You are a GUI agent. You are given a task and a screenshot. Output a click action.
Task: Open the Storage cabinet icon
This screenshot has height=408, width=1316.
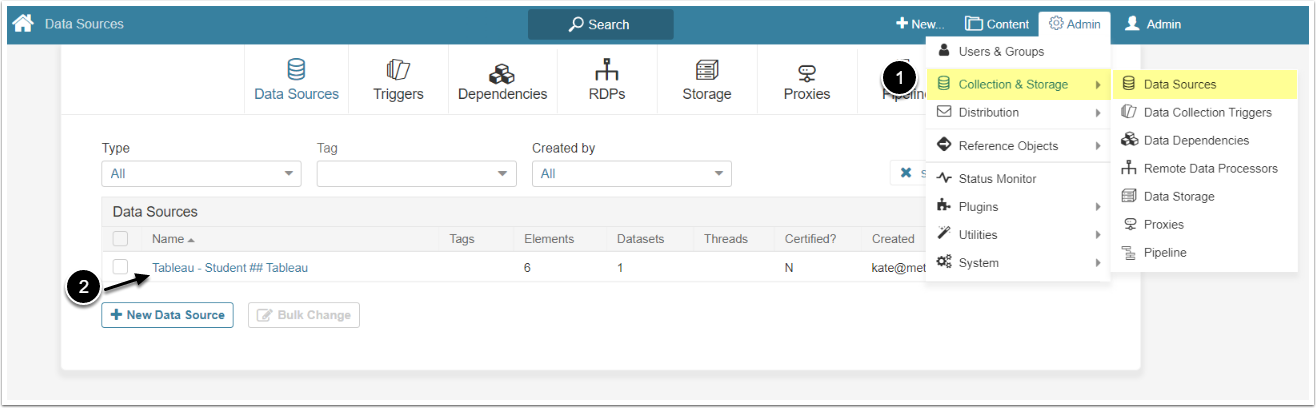pyautogui.click(x=707, y=71)
